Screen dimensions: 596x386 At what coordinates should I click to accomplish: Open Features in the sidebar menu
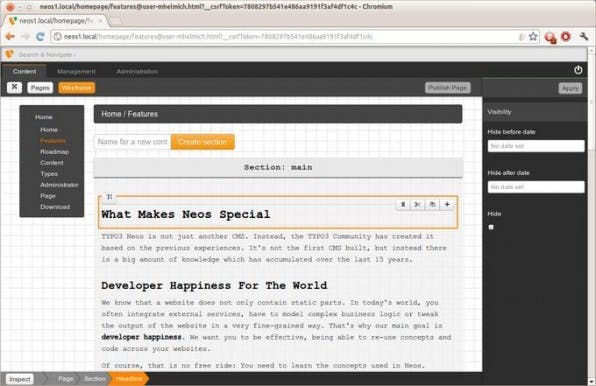[53, 141]
